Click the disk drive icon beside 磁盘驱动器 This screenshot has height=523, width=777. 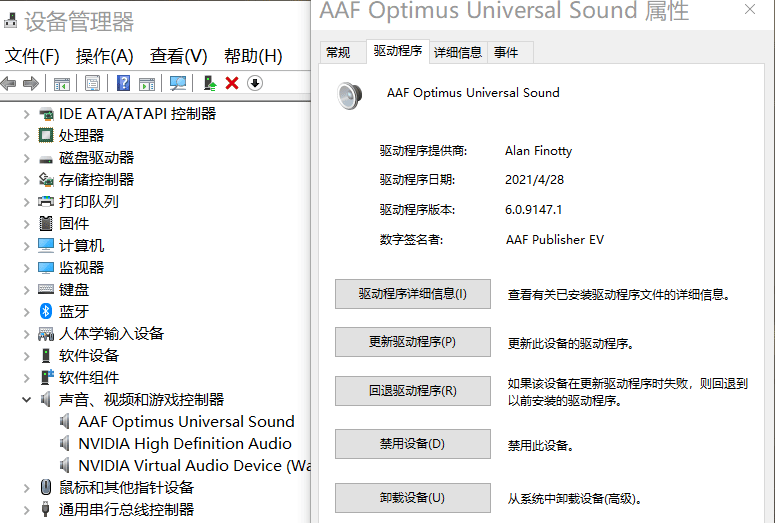46,159
